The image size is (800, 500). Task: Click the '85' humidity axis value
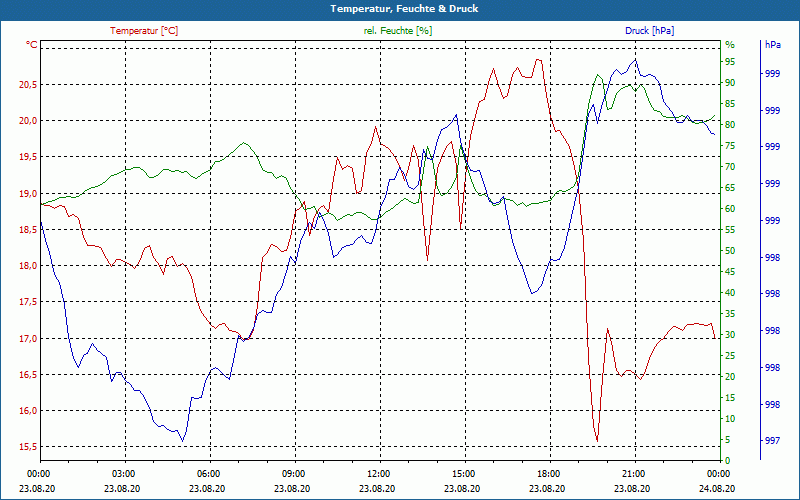(730, 104)
